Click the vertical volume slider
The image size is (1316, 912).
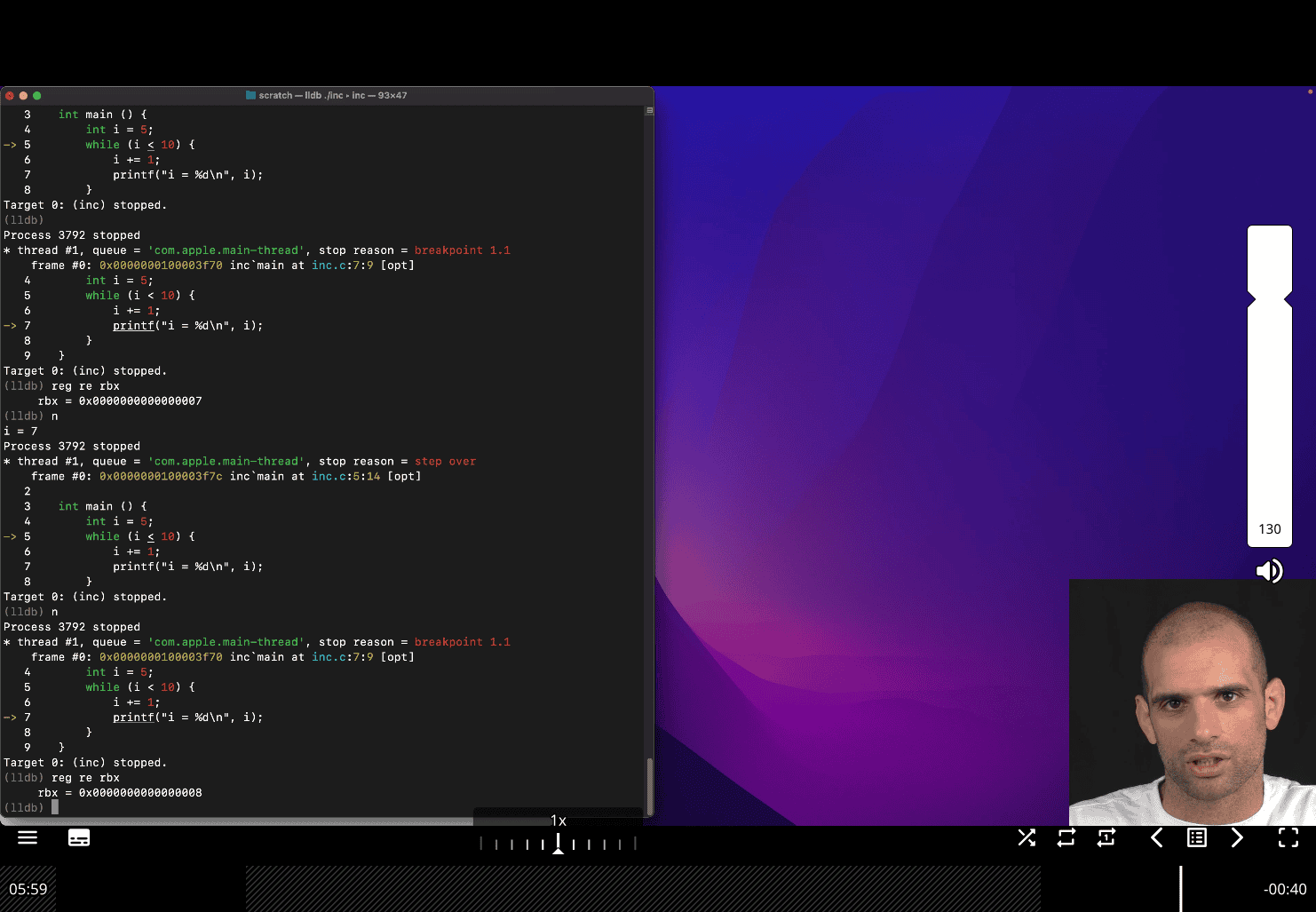(x=1269, y=382)
